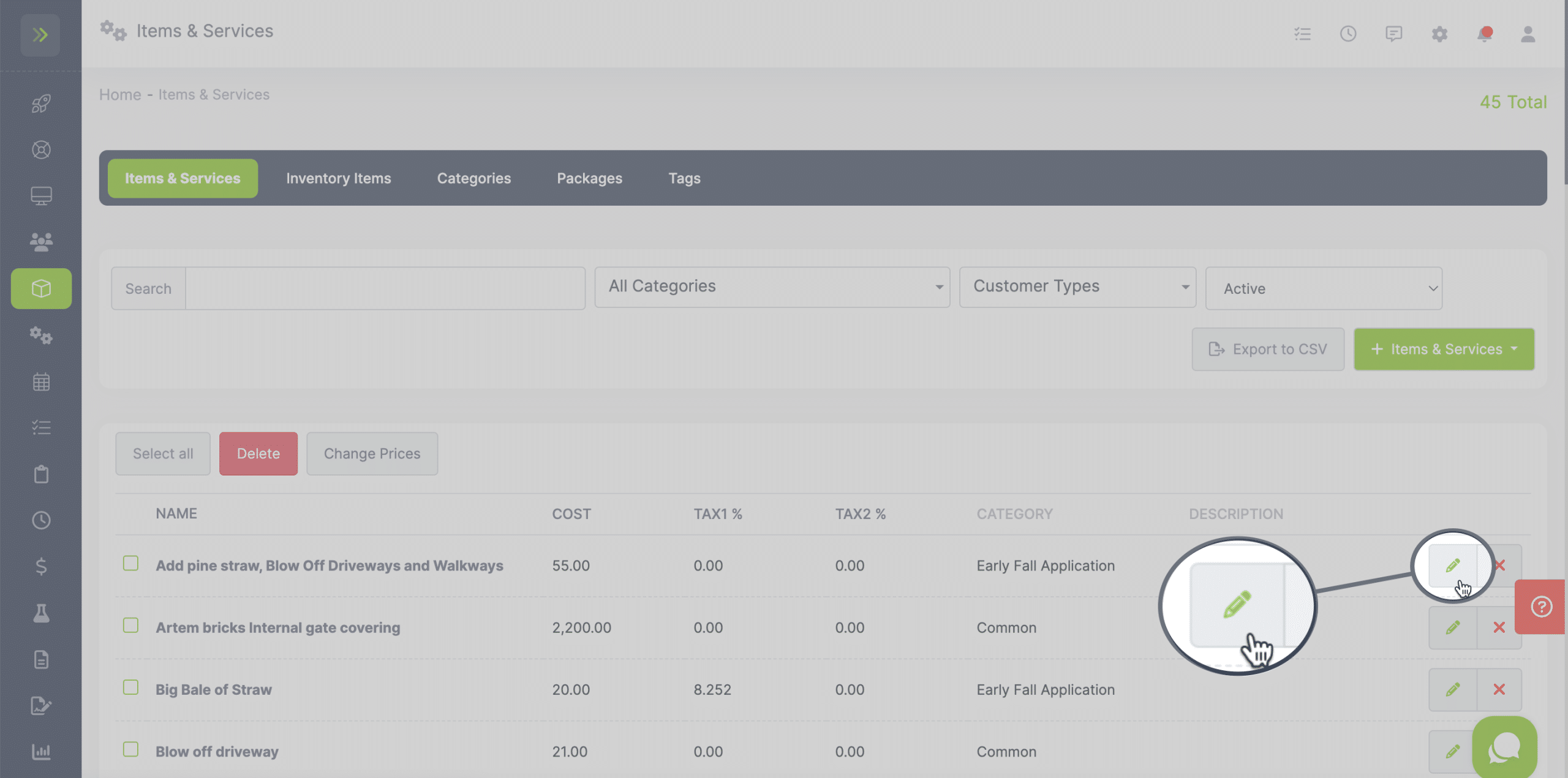Click the Export to CSV button

pyautogui.click(x=1268, y=349)
